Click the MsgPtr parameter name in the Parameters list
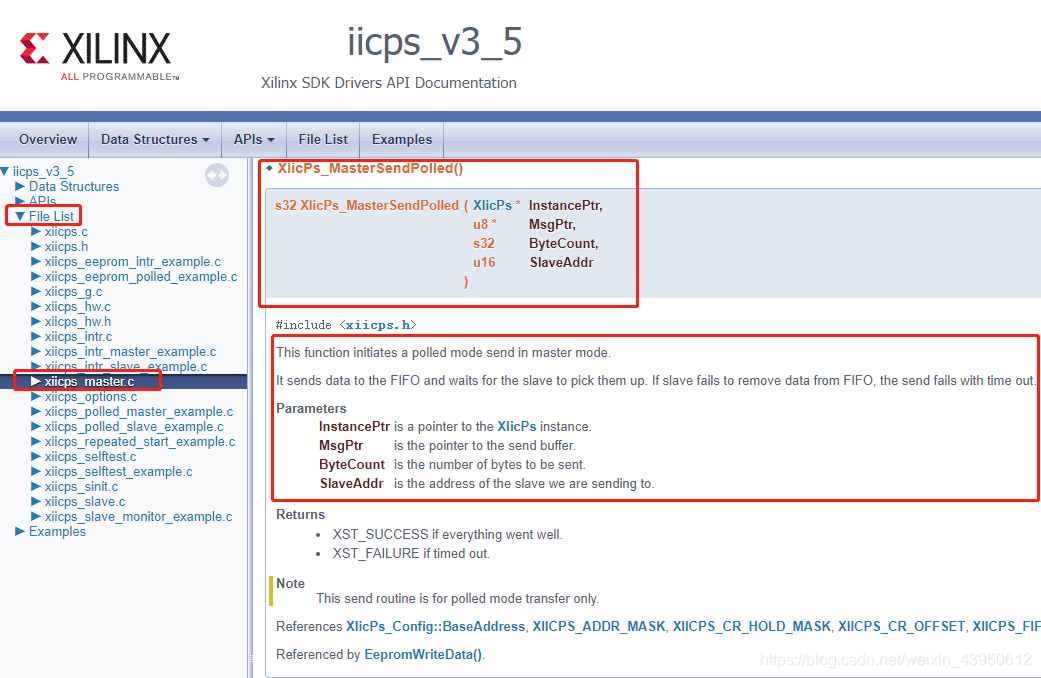 [341, 446]
